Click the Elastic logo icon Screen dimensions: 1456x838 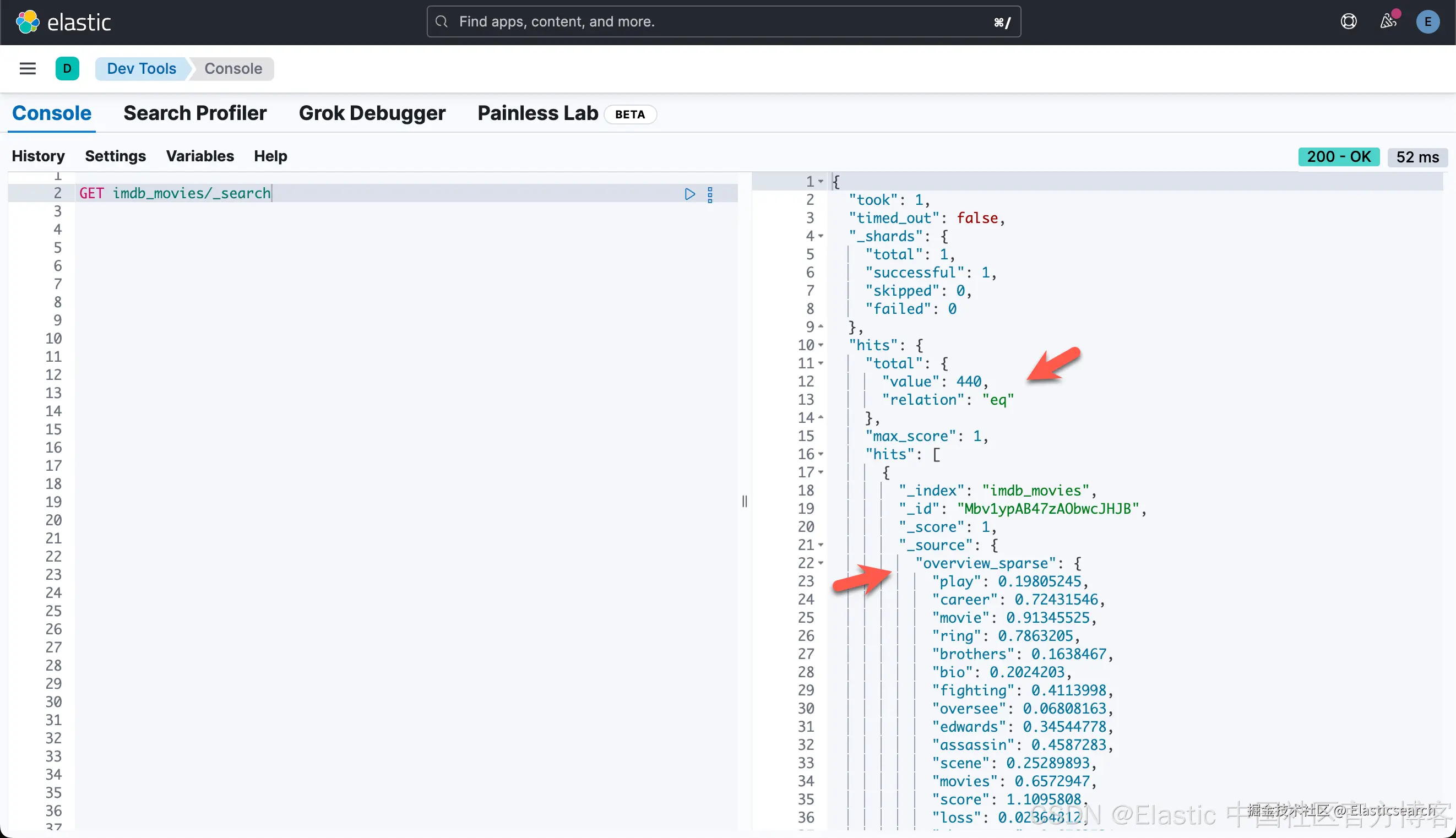point(27,22)
